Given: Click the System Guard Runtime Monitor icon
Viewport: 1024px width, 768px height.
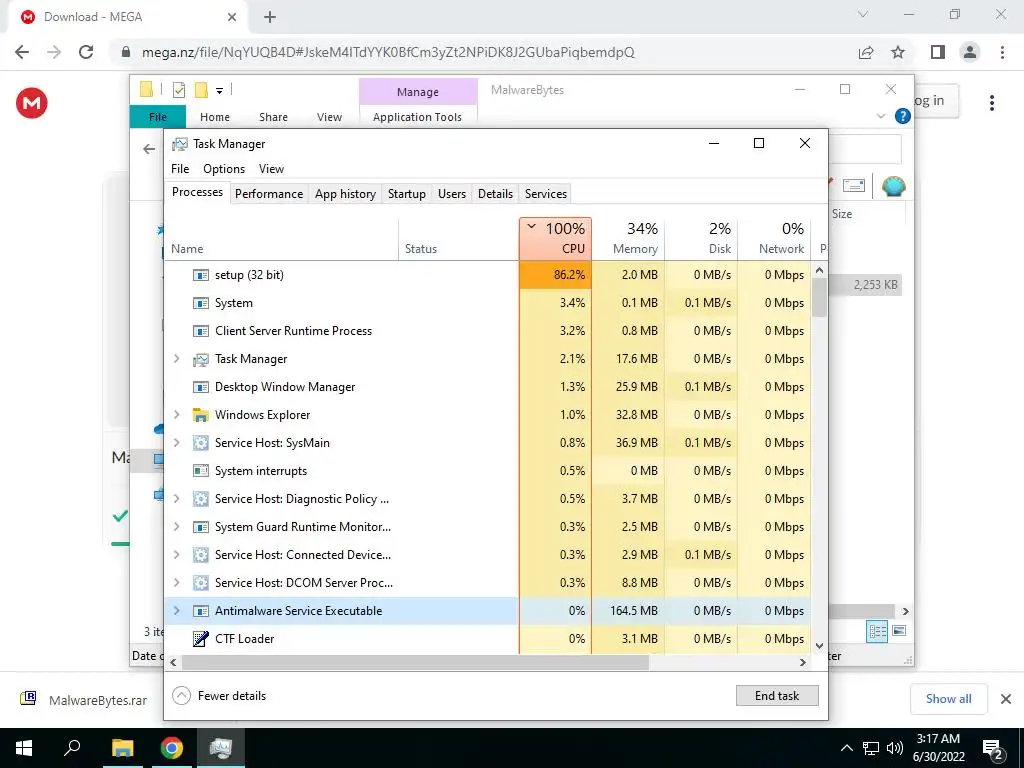Looking at the screenshot, I should tap(200, 527).
